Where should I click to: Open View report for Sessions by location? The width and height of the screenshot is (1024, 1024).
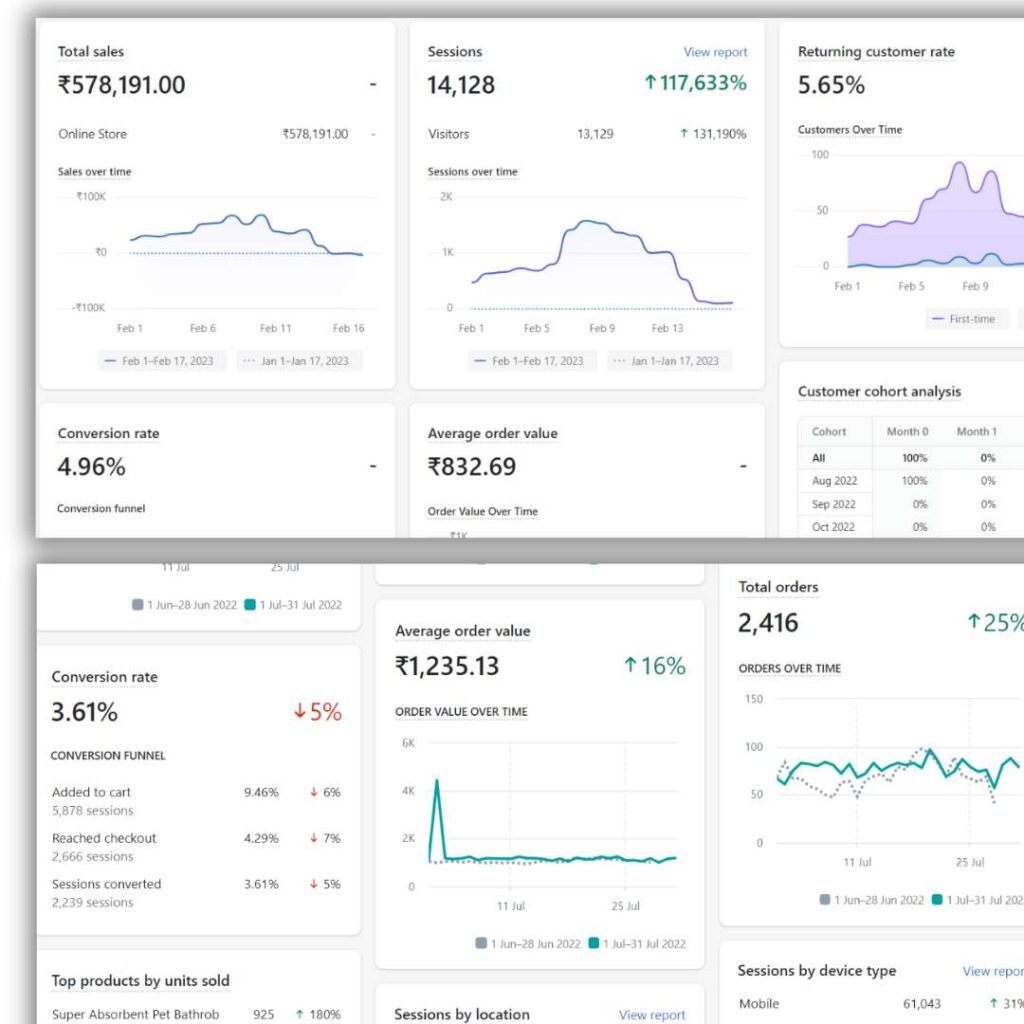click(x=652, y=1015)
